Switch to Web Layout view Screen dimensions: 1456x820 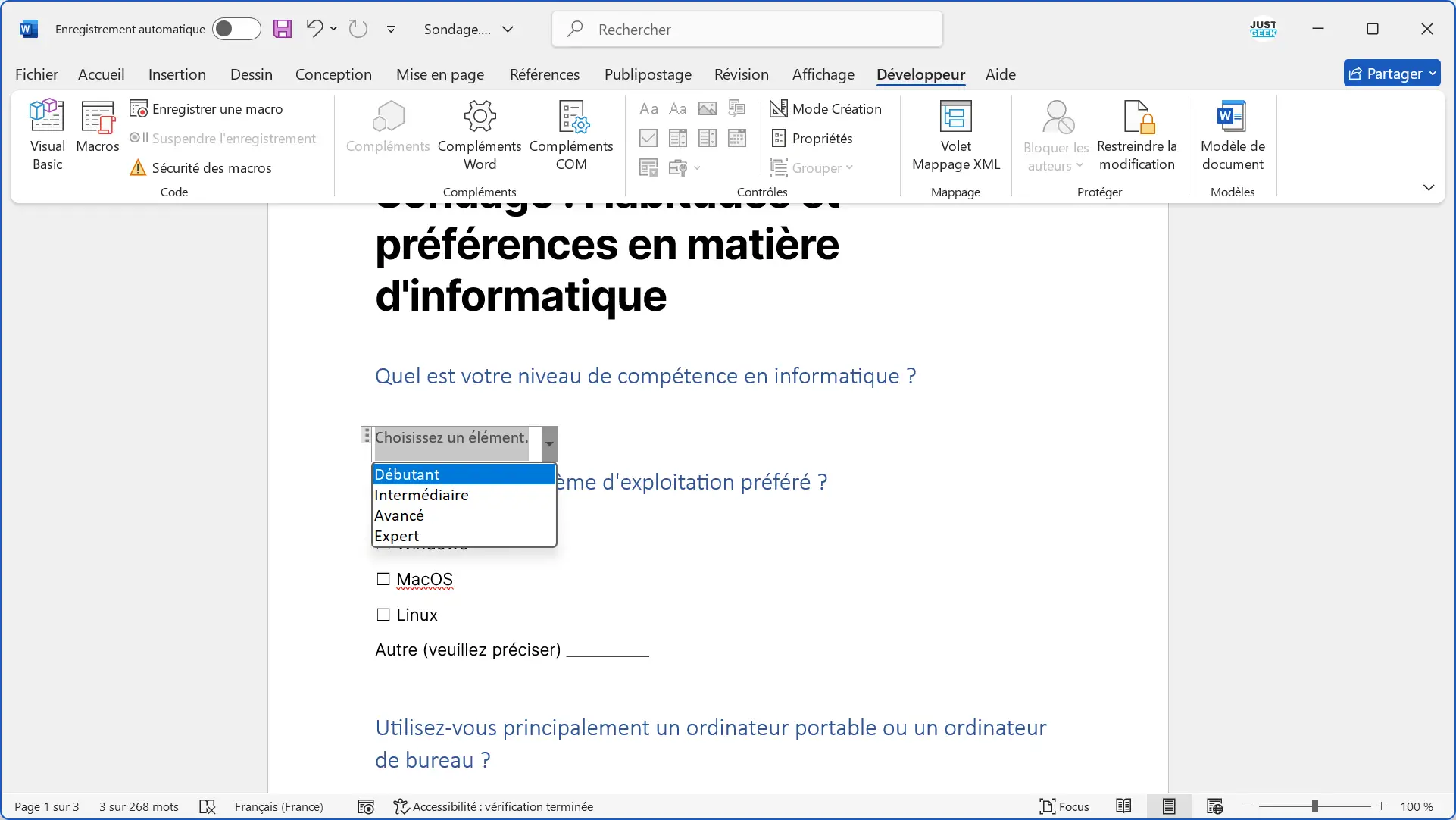[x=1214, y=806]
